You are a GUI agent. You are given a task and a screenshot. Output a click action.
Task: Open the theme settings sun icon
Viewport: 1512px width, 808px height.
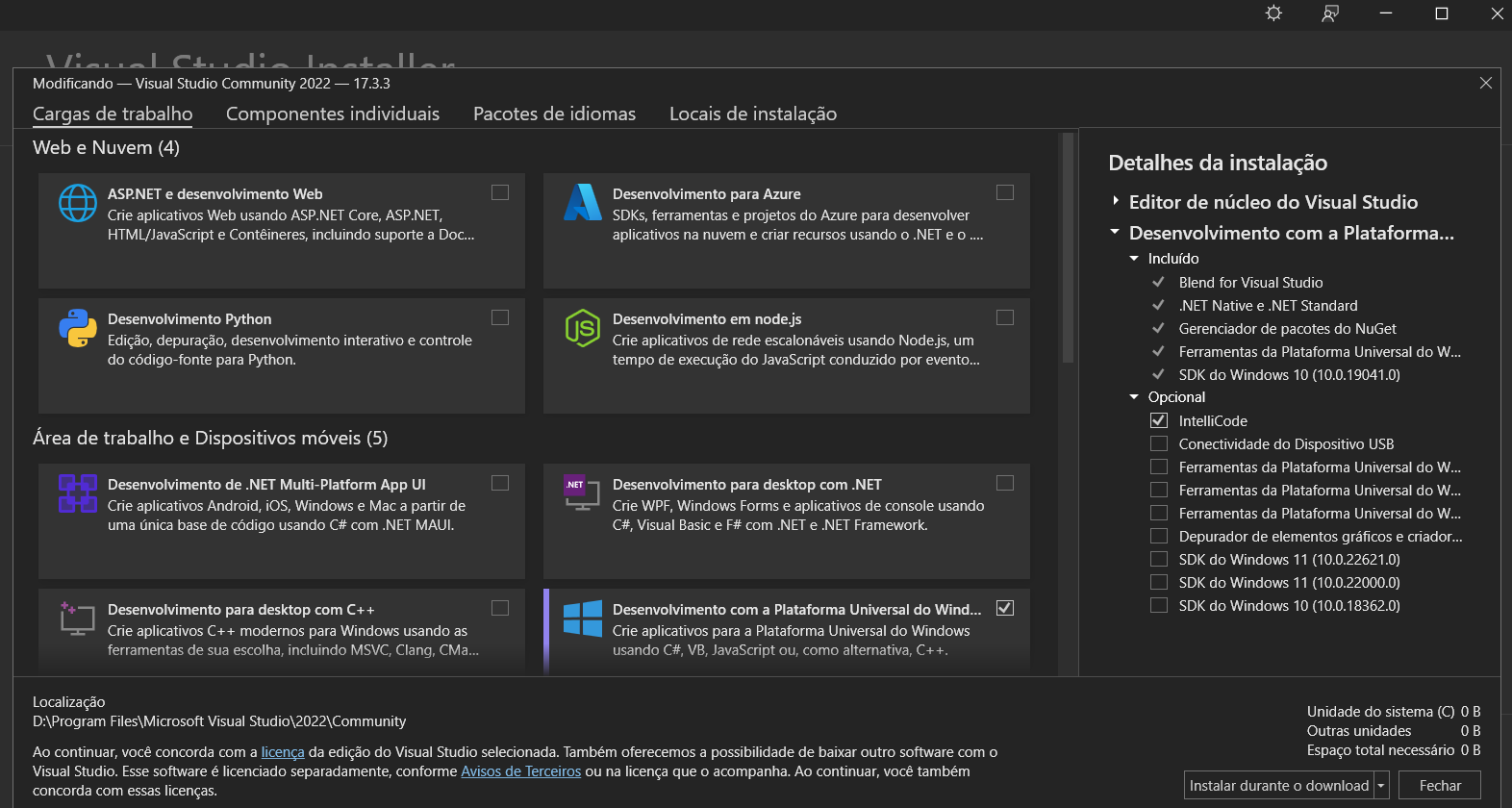[x=1273, y=13]
